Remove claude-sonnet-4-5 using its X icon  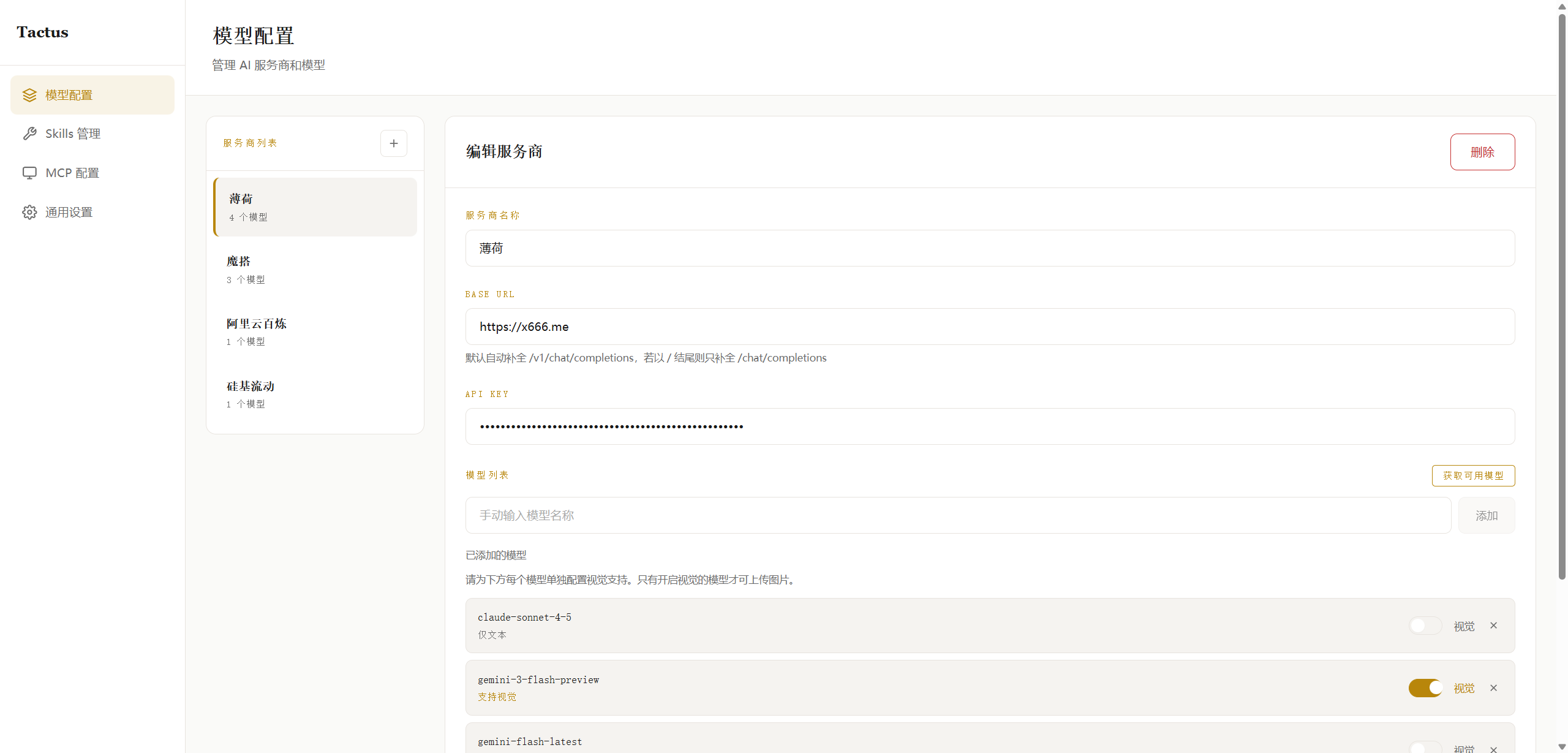click(x=1493, y=626)
